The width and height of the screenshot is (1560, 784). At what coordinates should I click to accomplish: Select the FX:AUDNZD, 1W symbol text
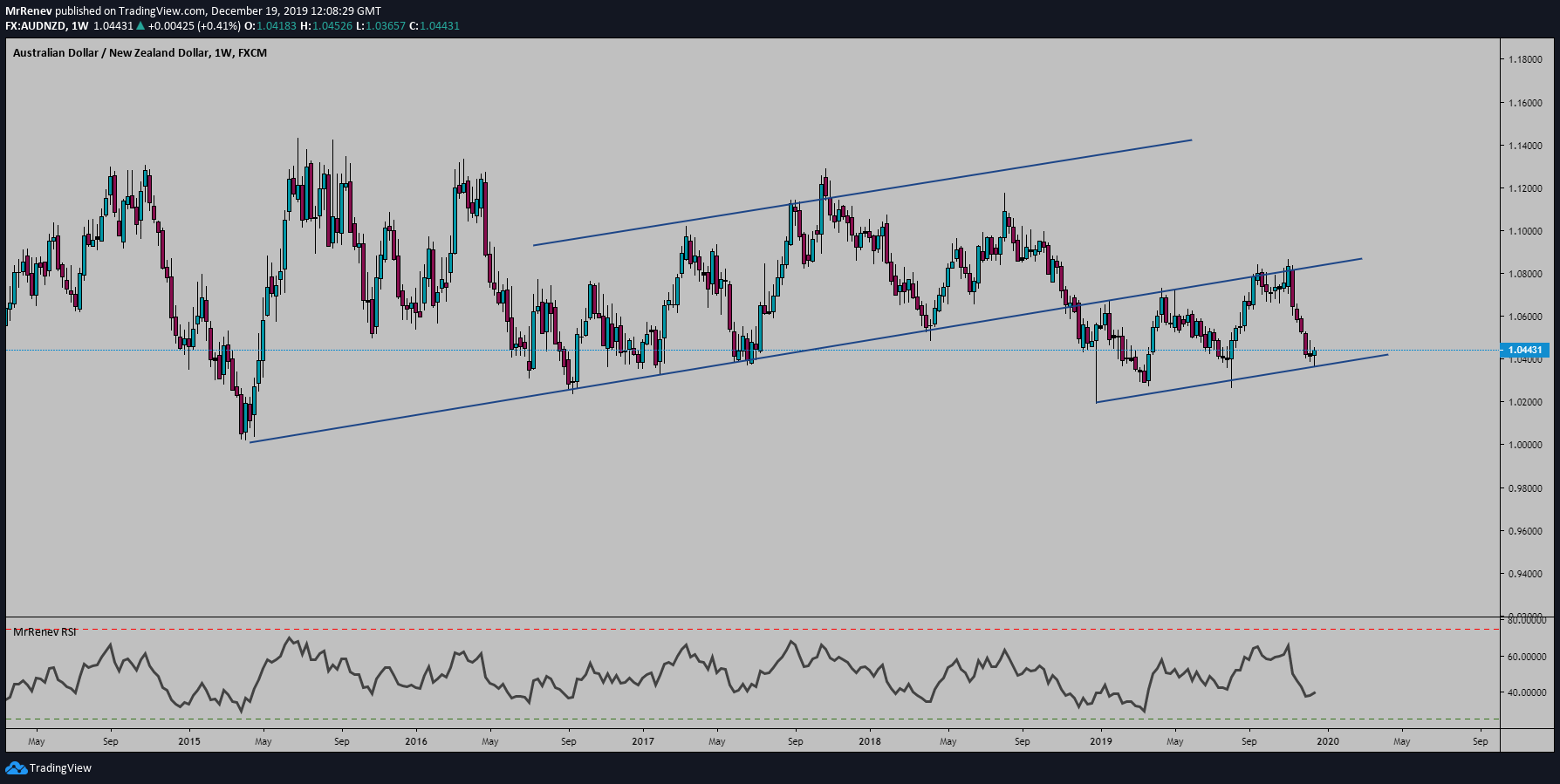46,26
